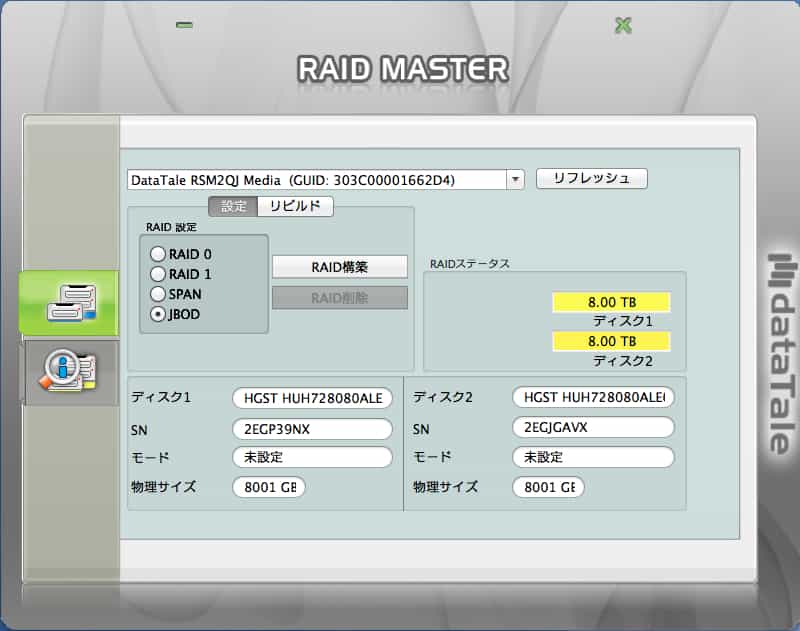Switch to the リビルド tab
This screenshot has height=631, width=800.
tap(295, 206)
